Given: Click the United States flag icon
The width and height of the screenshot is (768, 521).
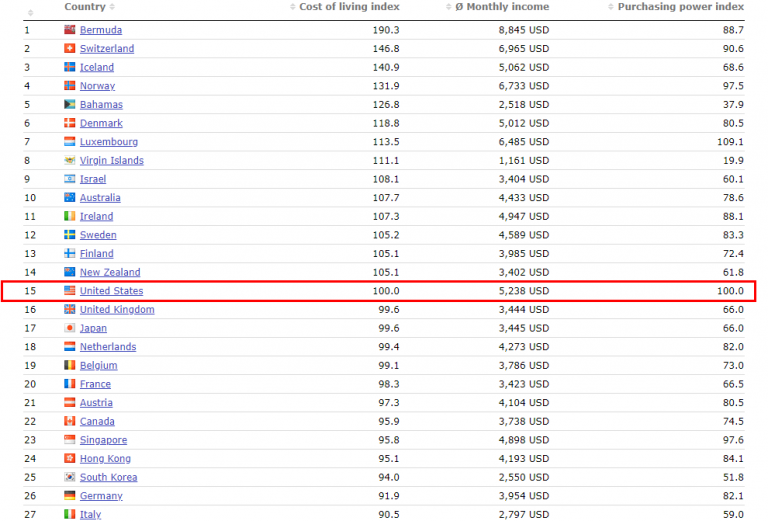Looking at the screenshot, I should point(70,290).
